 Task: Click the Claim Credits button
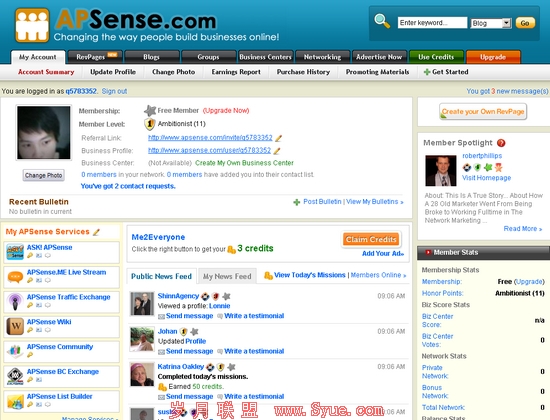click(371, 239)
